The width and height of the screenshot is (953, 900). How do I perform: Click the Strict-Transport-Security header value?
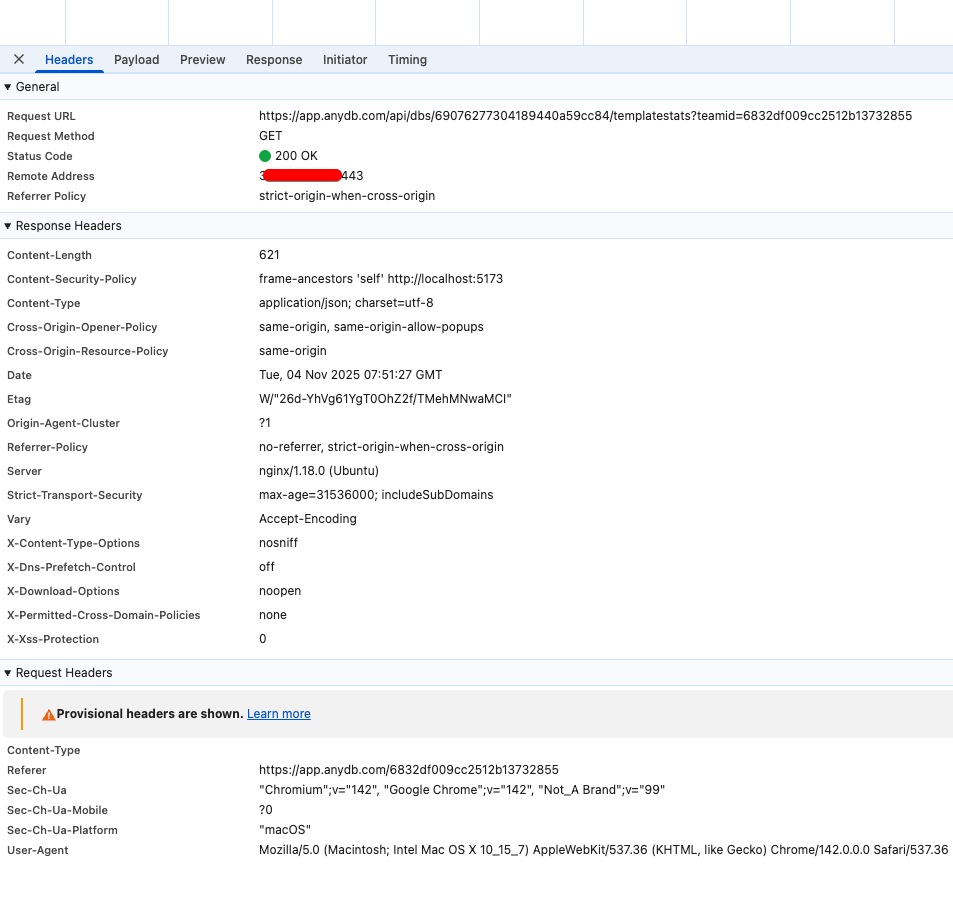[376, 495]
